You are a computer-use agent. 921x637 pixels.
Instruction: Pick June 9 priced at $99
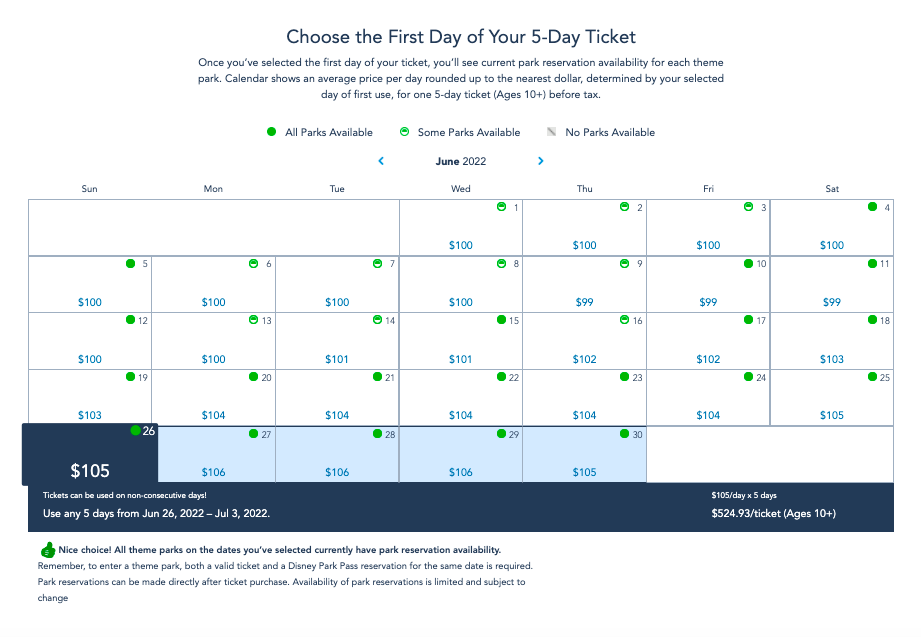coord(584,283)
